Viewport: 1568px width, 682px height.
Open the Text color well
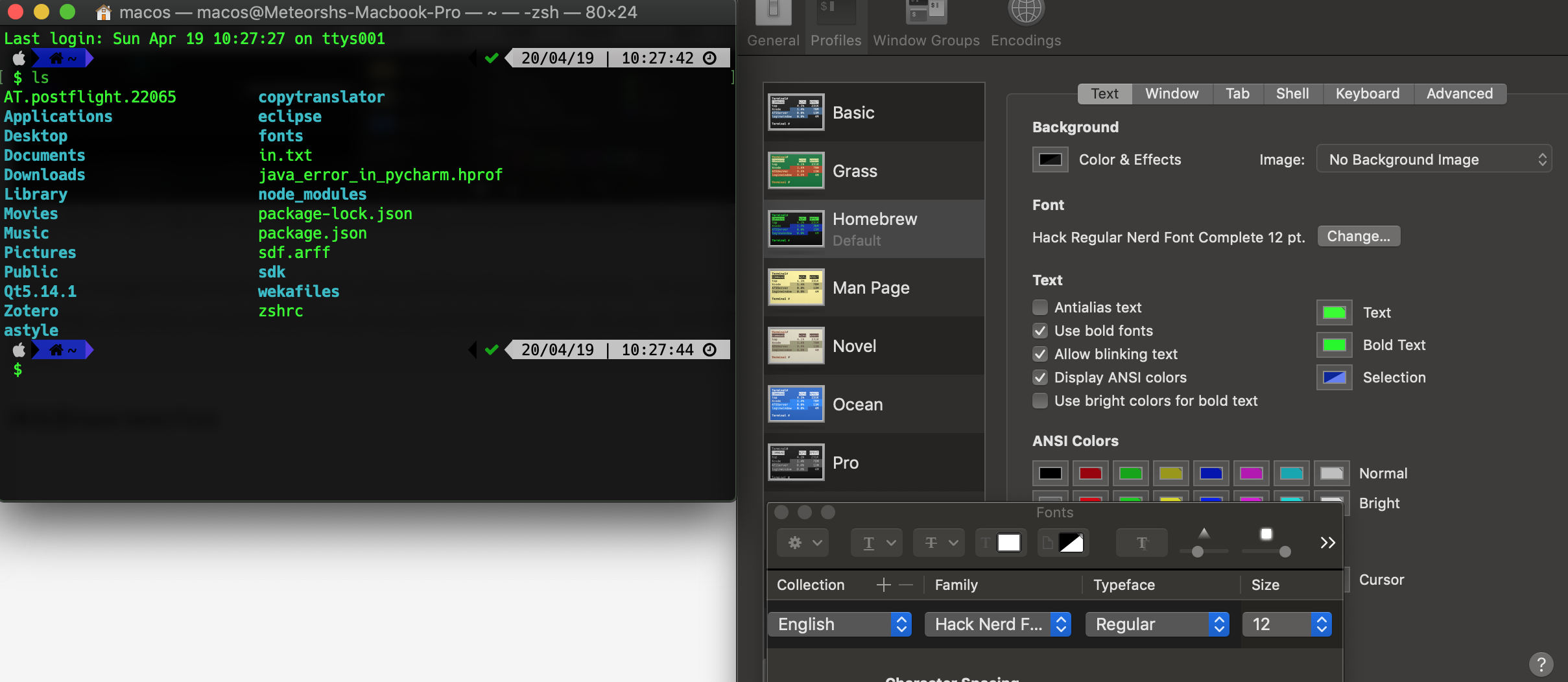coord(1334,312)
